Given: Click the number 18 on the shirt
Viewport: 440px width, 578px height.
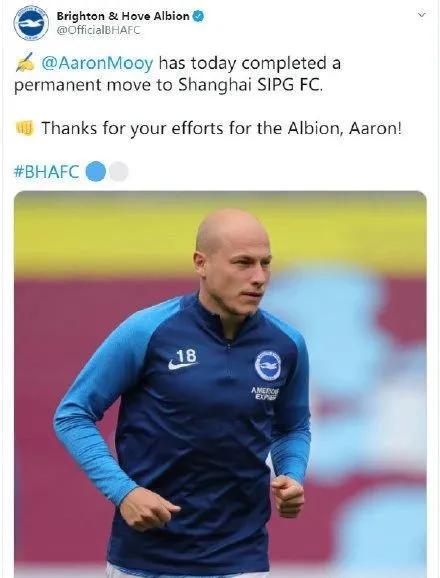Looking at the screenshot, I should [x=186, y=356].
